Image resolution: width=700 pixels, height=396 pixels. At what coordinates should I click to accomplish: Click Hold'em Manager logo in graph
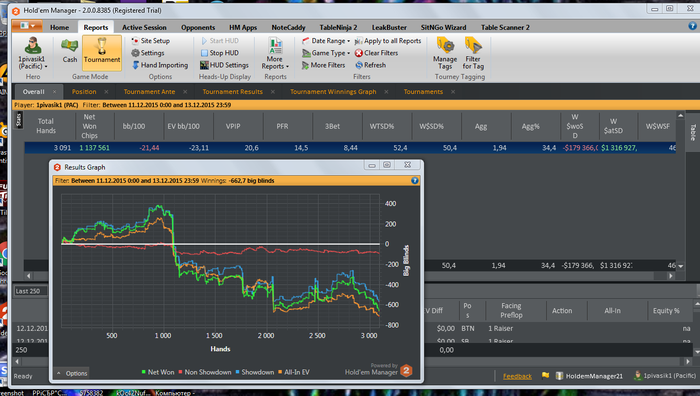click(406, 371)
